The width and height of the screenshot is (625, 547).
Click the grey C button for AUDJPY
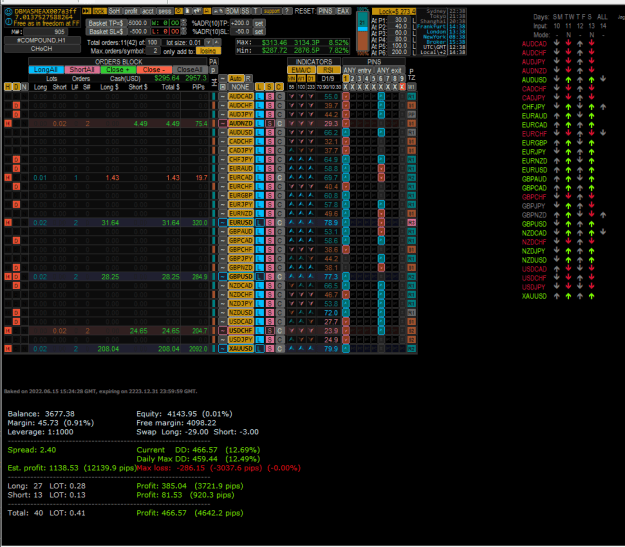tap(280, 114)
